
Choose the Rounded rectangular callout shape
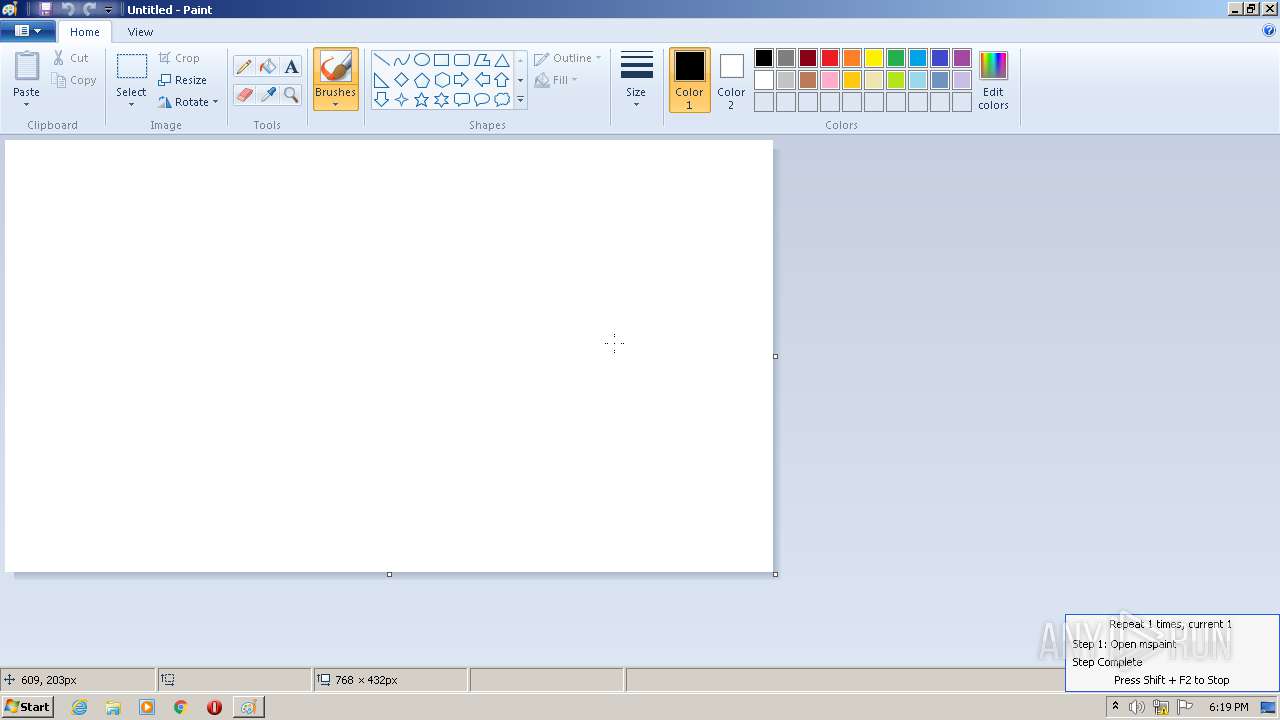(461, 100)
